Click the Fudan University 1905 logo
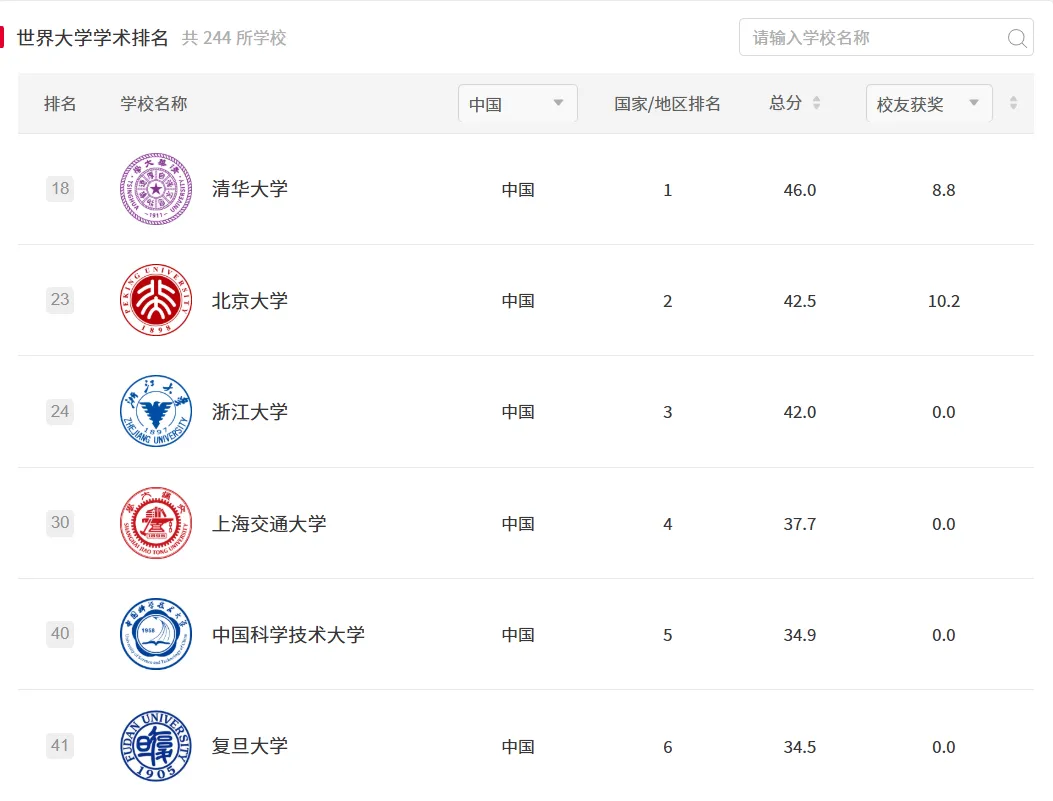Viewport: 1053px width, 801px height. pyautogui.click(x=155, y=745)
